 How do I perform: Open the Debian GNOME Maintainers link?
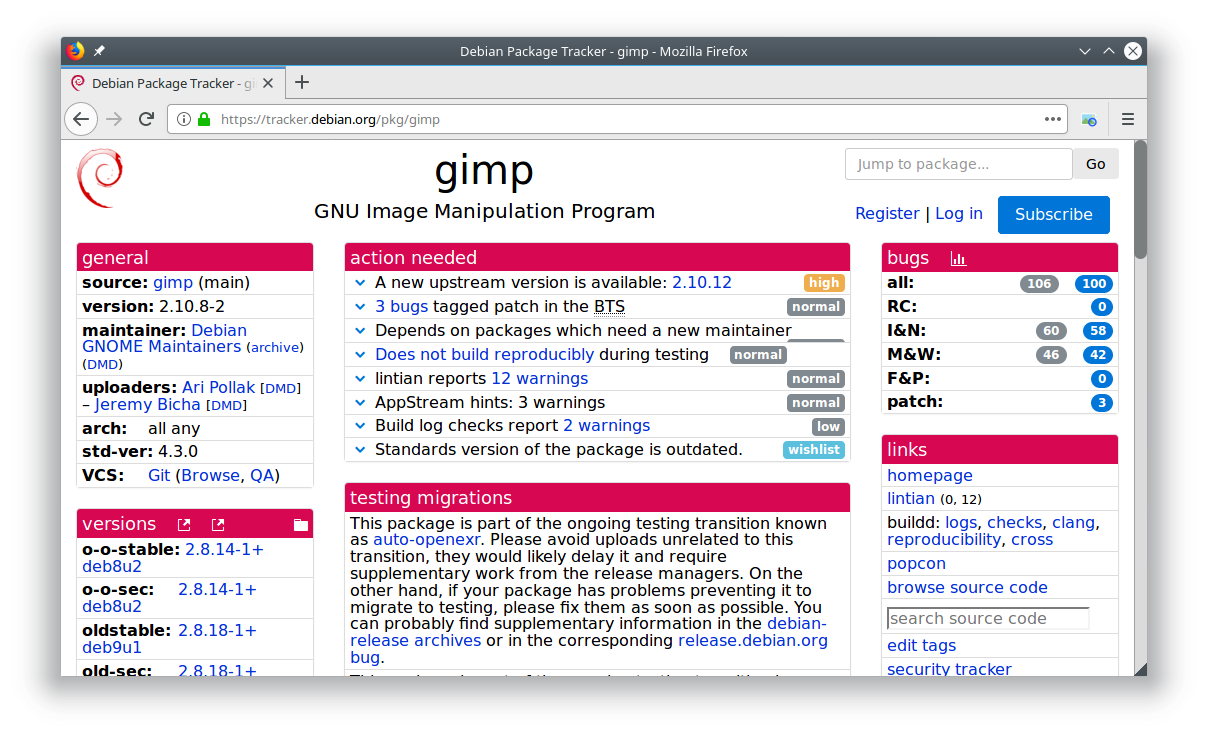tap(164, 338)
